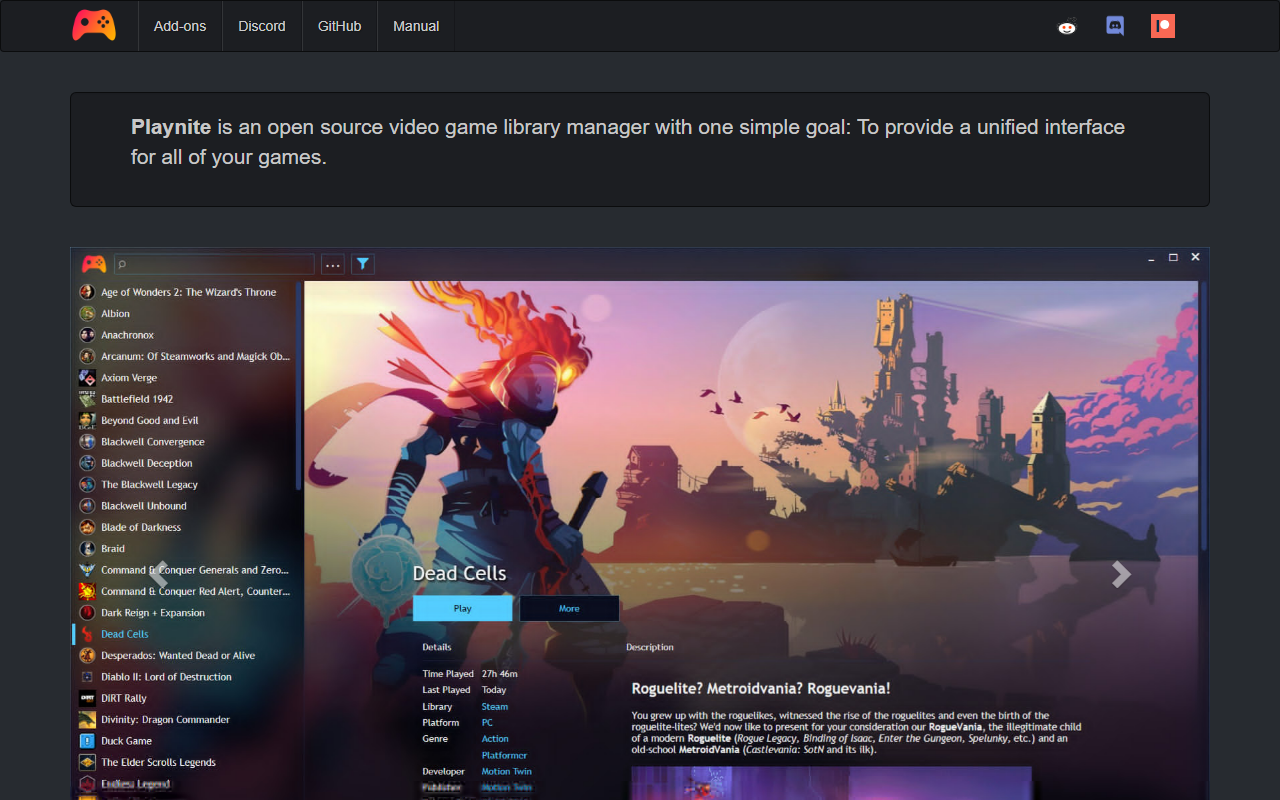
Task: Click the Action genre link
Action: pyautogui.click(x=495, y=739)
